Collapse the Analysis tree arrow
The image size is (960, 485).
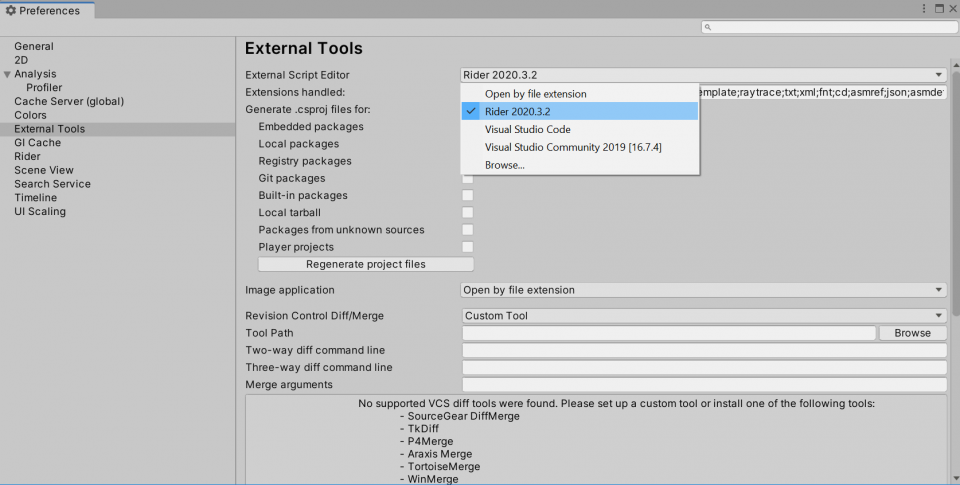point(7,74)
